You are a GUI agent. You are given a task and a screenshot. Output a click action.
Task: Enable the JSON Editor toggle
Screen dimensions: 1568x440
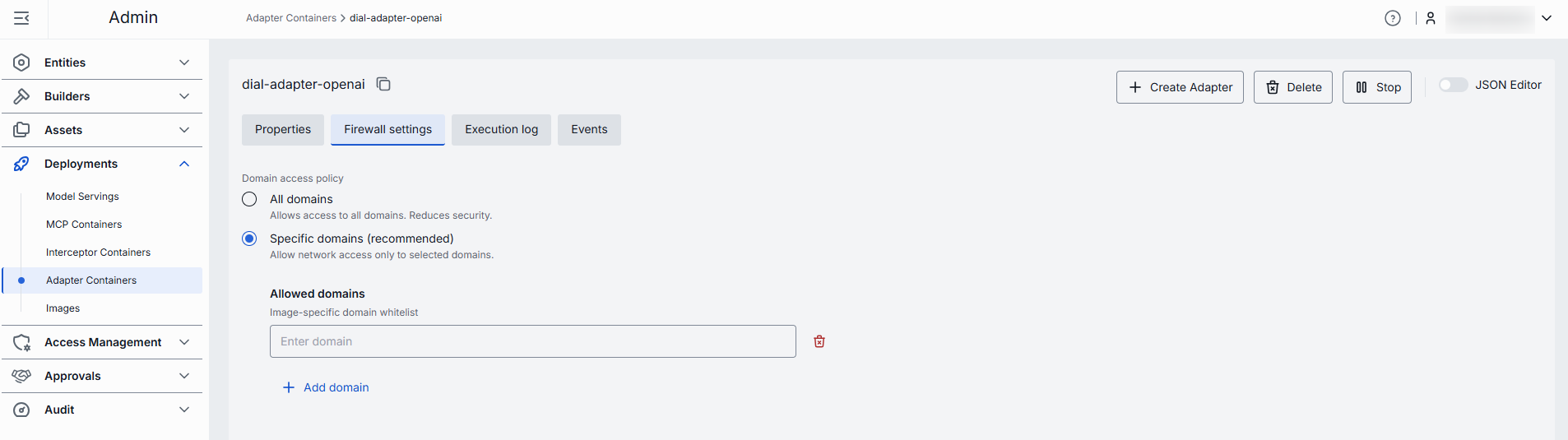[1453, 85]
